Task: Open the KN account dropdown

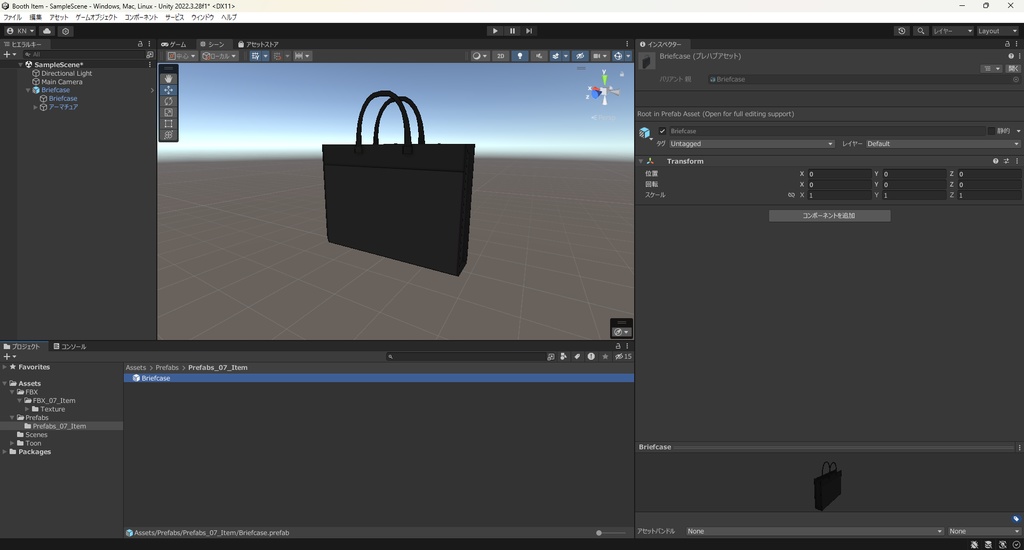Action: [x=21, y=31]
